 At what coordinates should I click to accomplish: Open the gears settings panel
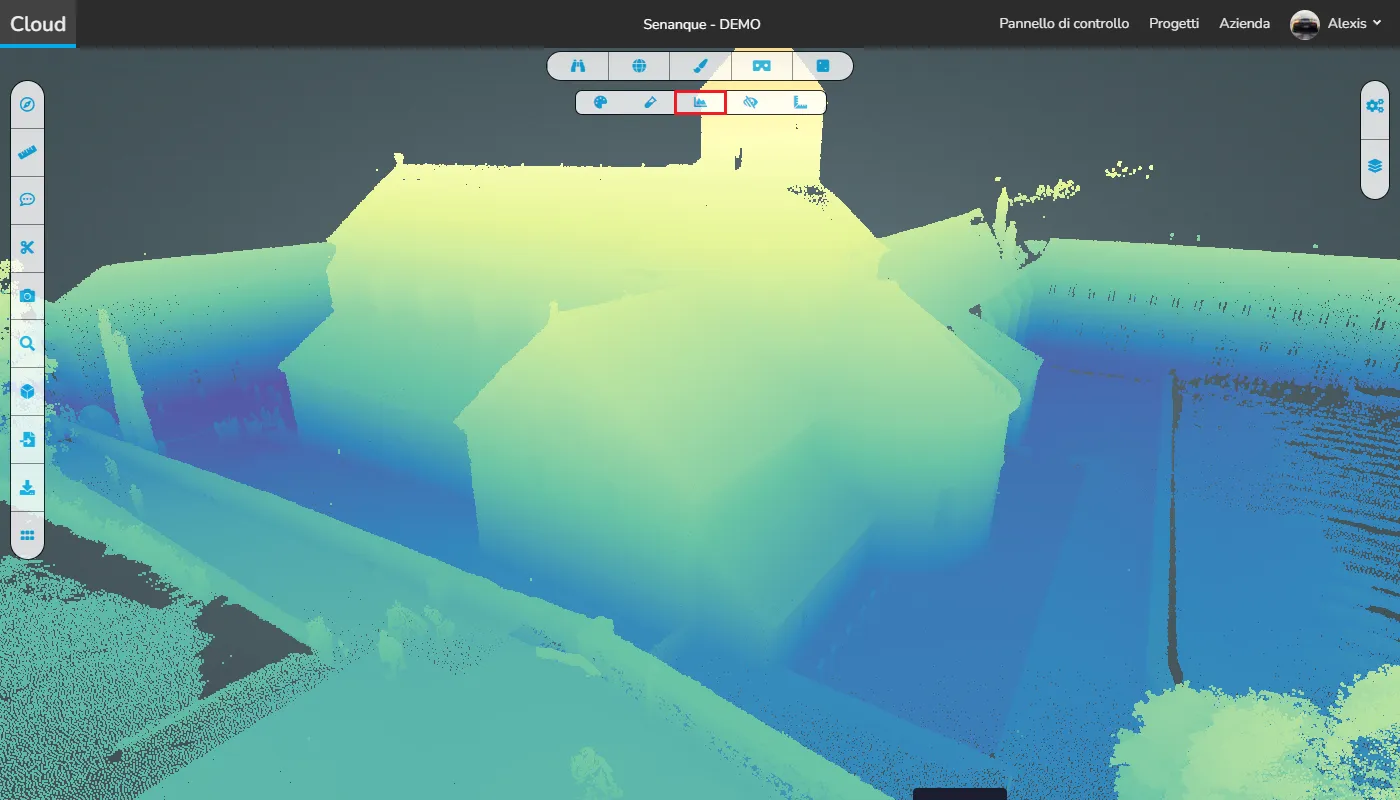1375,105
